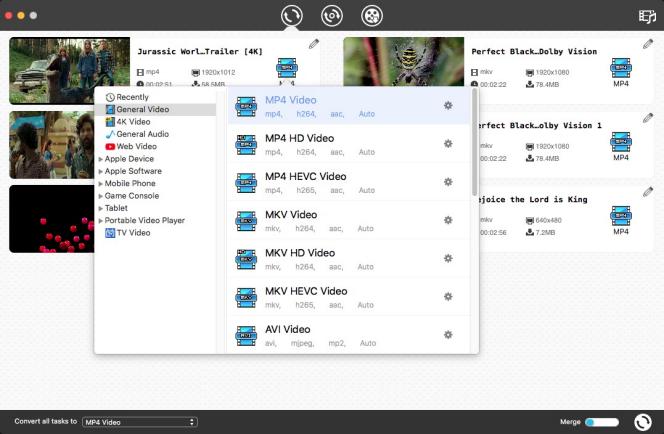This screenshot has width=664, height=434.
Task: Open settings gear for MP4 HD Video
Action: (x=448, y=144)
